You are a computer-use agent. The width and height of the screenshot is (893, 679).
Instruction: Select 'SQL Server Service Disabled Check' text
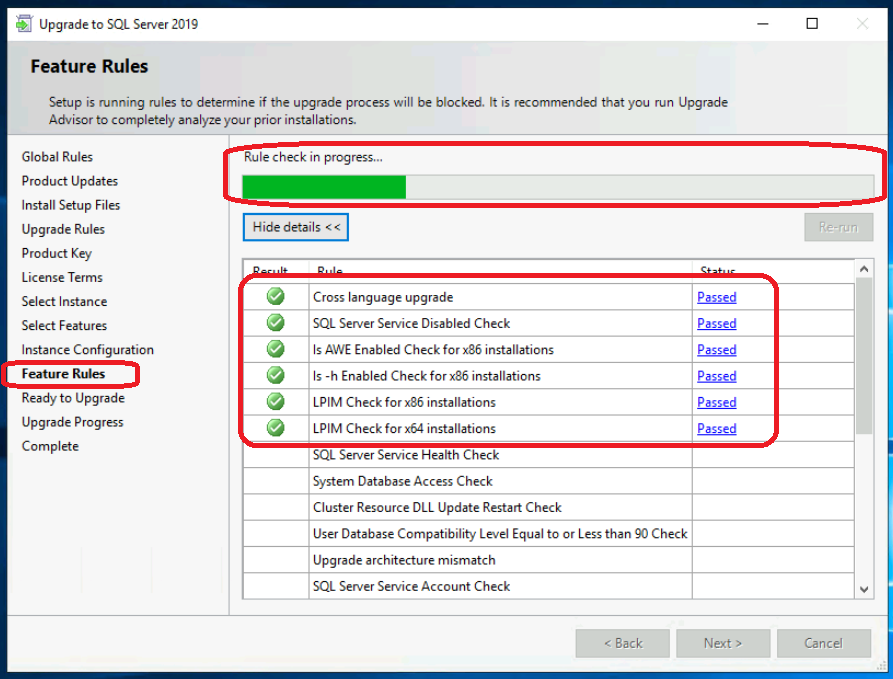[411, 324]
